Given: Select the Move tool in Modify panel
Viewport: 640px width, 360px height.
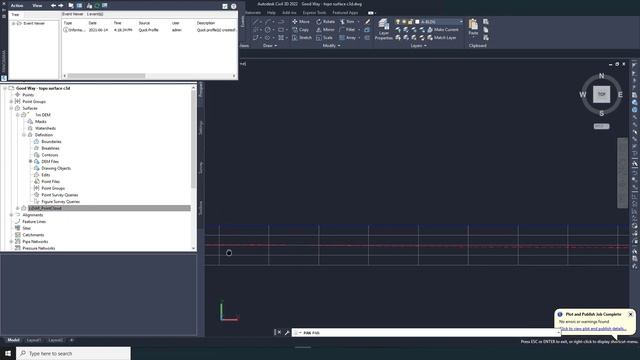Looking at the screenshot, I should (301, 22).
